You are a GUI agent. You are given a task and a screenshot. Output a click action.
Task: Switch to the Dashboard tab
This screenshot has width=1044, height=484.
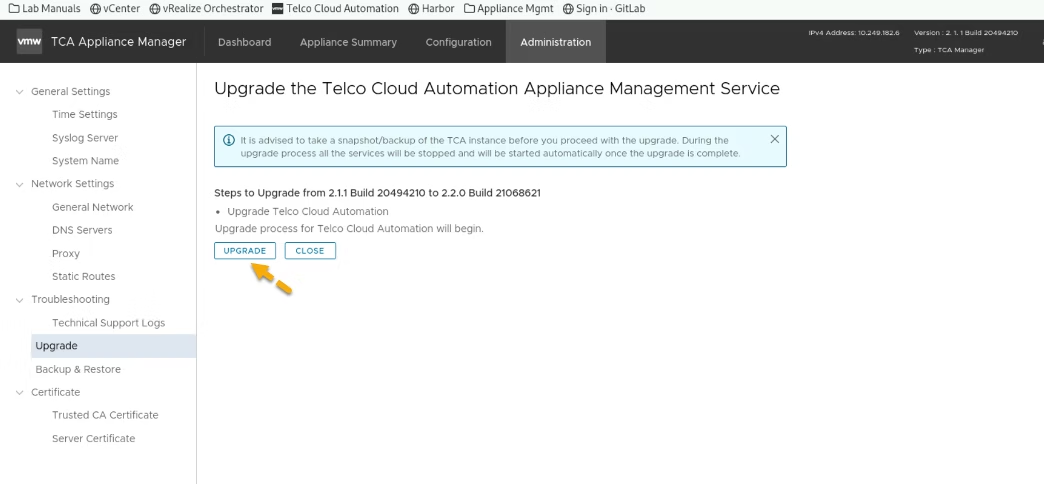245,42
